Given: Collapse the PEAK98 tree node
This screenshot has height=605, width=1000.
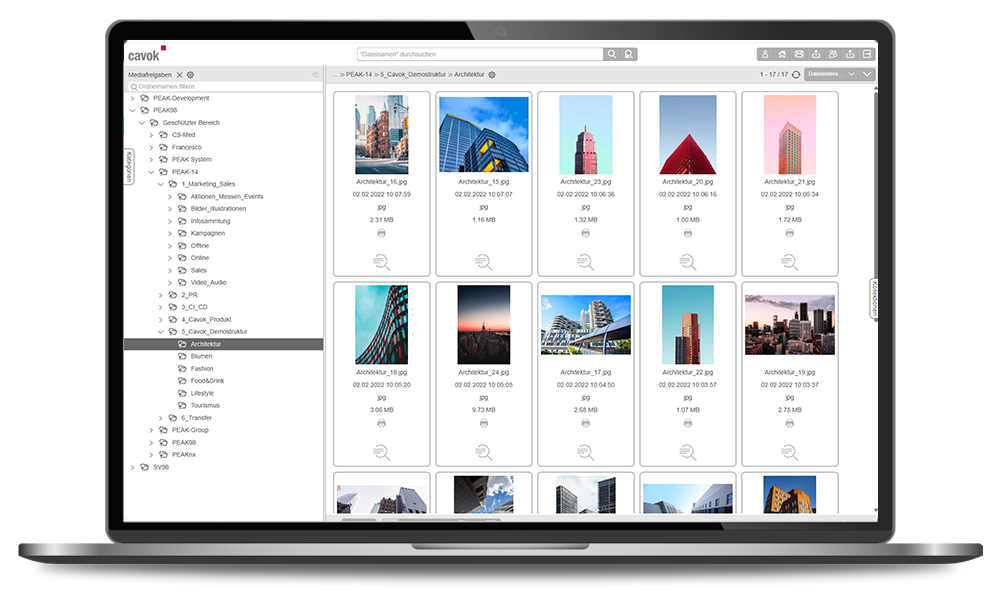Looking at the screenshot, I should (x=132, y=110).
